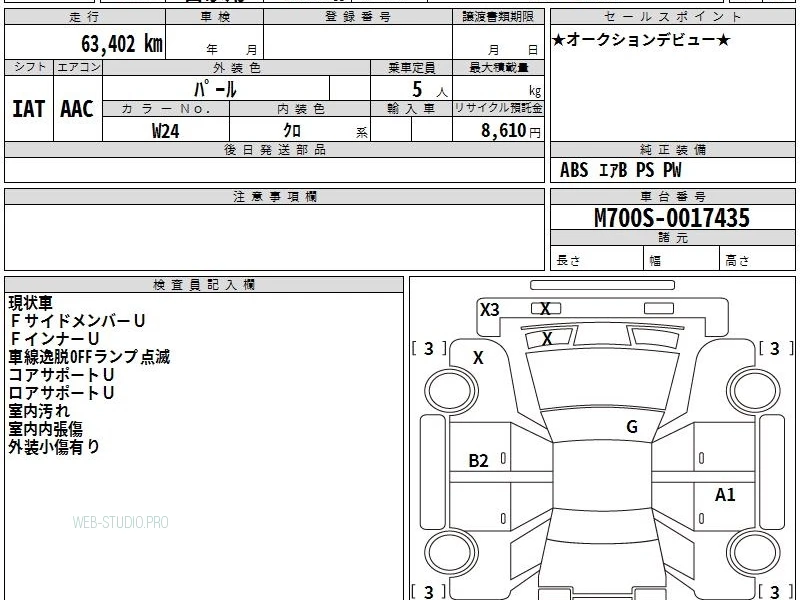800x600 pixels.
Task: Click the mileage value 63,402 km
Action: pos(121,44)
